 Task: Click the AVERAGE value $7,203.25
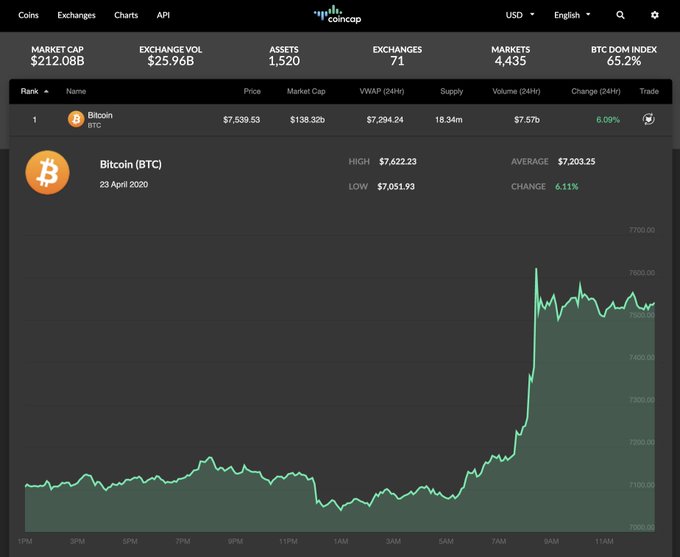(x=576, y=161)
